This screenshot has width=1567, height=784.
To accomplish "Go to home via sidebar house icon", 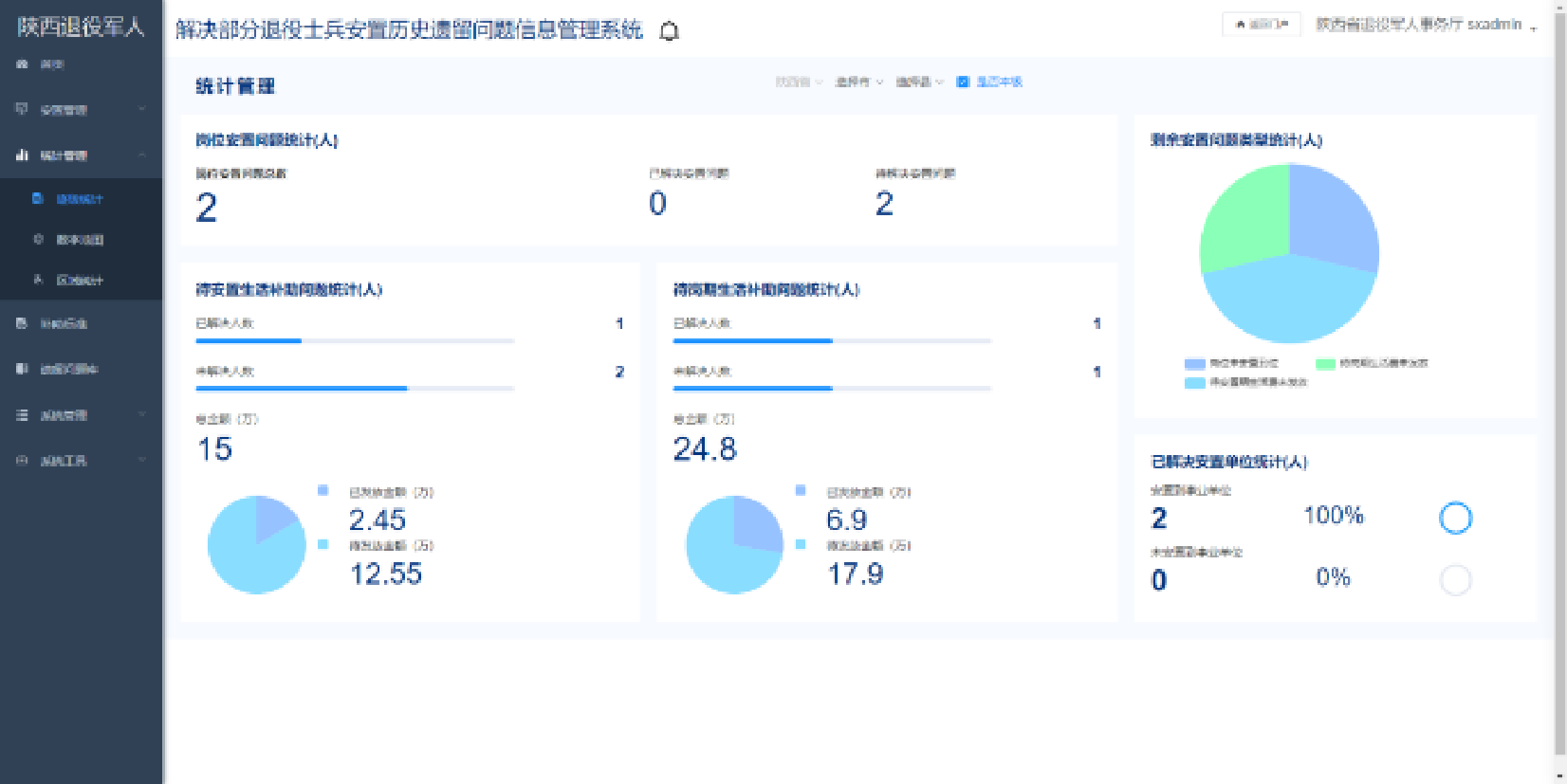I will (22, 64).
